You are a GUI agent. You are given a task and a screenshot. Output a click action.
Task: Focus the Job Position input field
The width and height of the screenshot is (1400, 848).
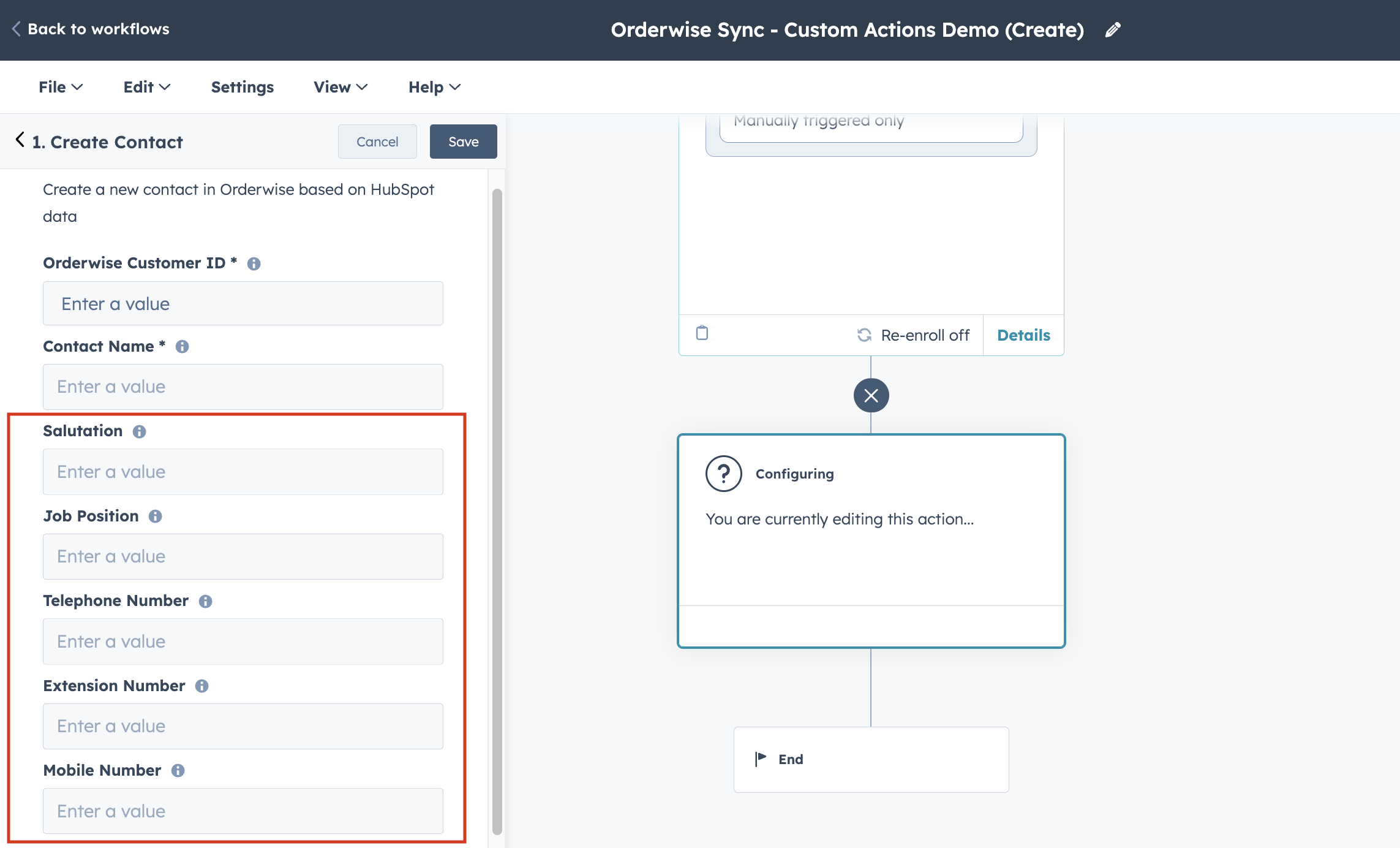pyautogui.click(x=243, y=556)
